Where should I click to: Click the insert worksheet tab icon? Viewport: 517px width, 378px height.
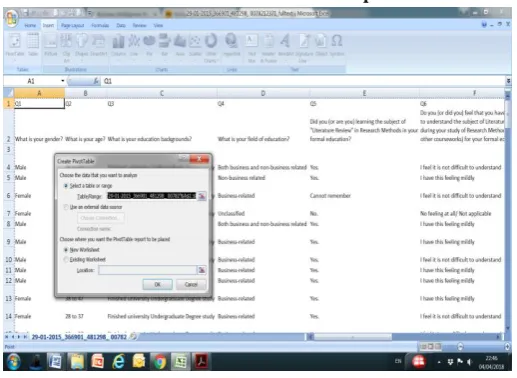click(x=133, y=337)
